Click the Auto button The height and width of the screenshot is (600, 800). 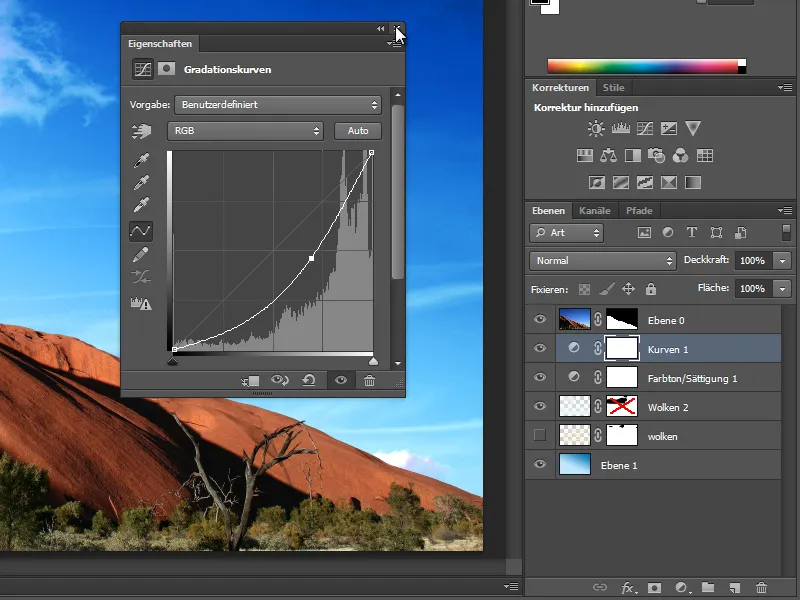tap(358, 131)
